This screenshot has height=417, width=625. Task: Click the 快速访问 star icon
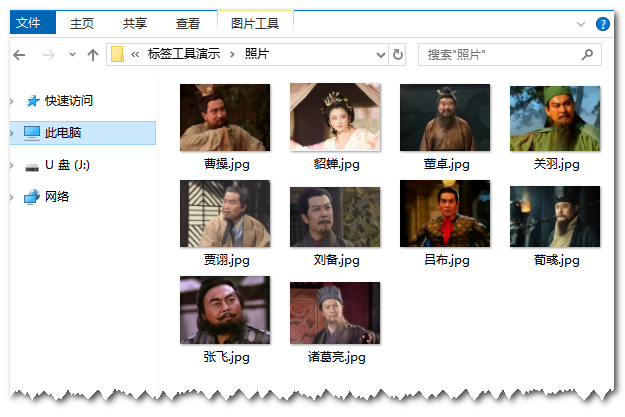[33, 101]
